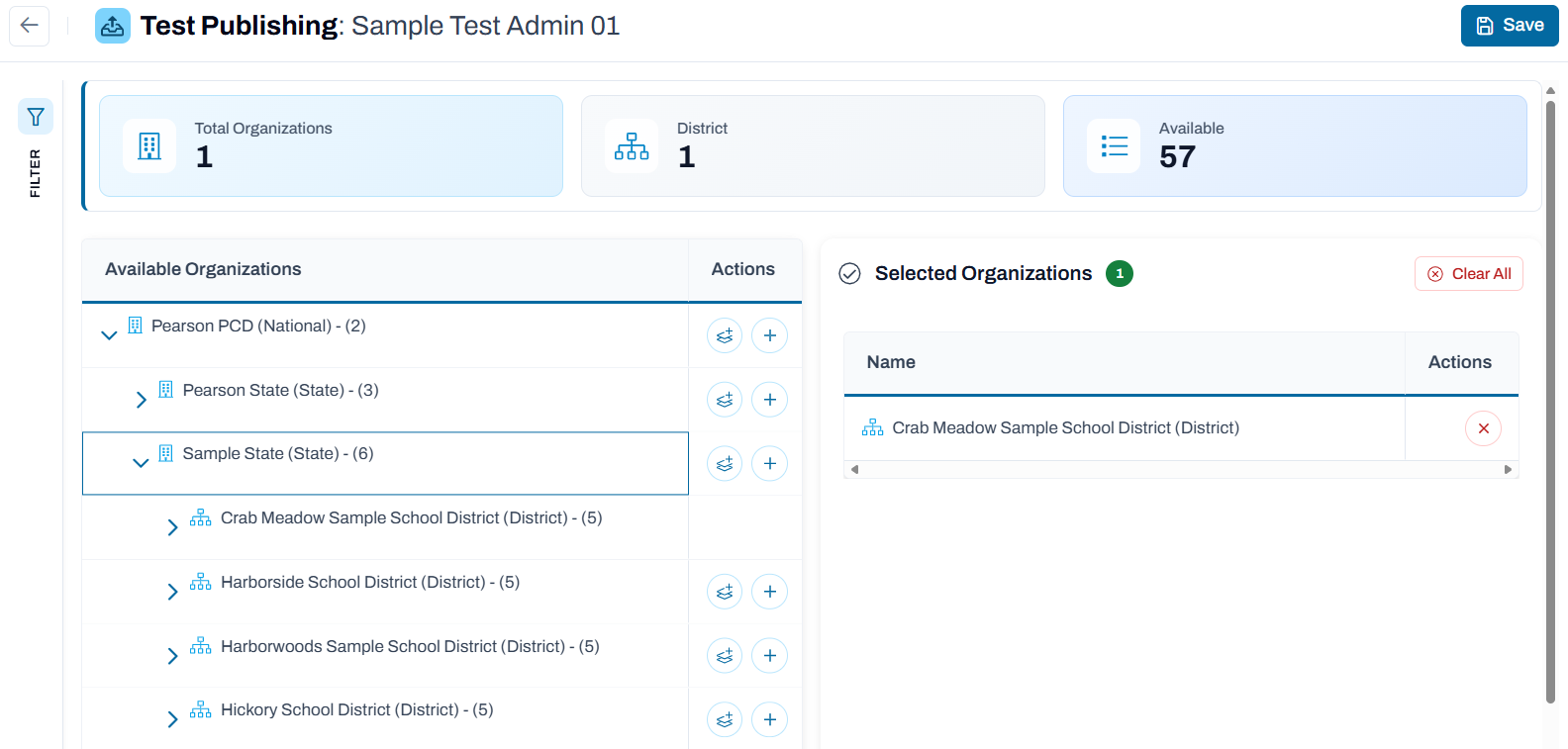Remove Crab Meadow Sample School District selection
The width and height of the screenshot is (1568, 749).
1483,428
